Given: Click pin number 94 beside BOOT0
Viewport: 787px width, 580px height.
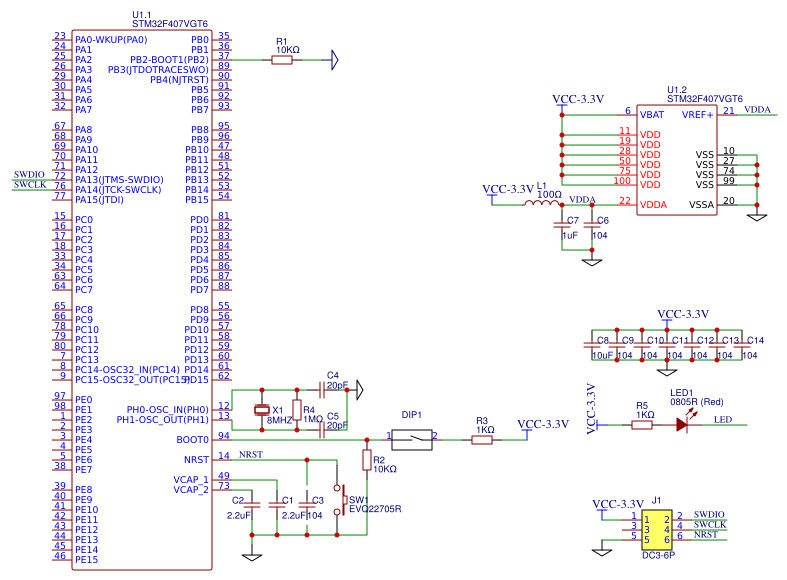Looking at the screenshot, I should pos(224,436).
